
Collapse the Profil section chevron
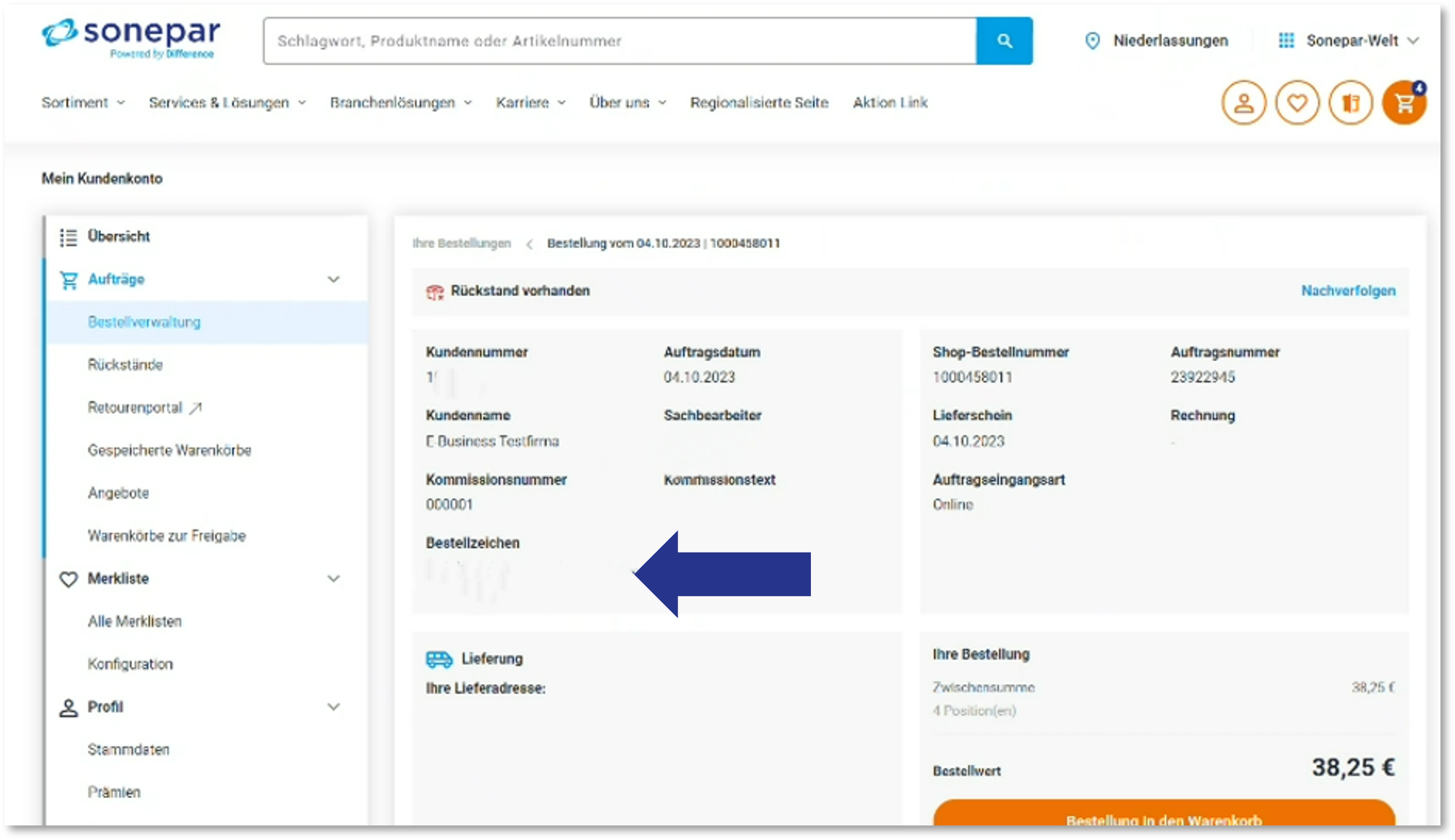pyautogui.click(x=334, y=707)
